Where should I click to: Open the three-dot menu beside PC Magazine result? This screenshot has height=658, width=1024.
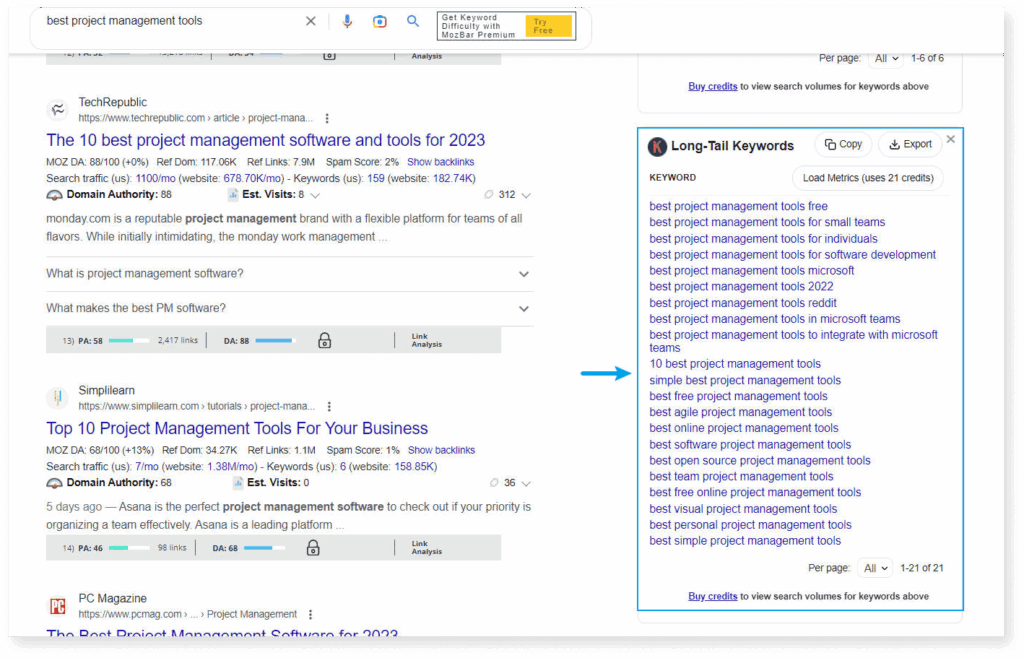[310, 614]
